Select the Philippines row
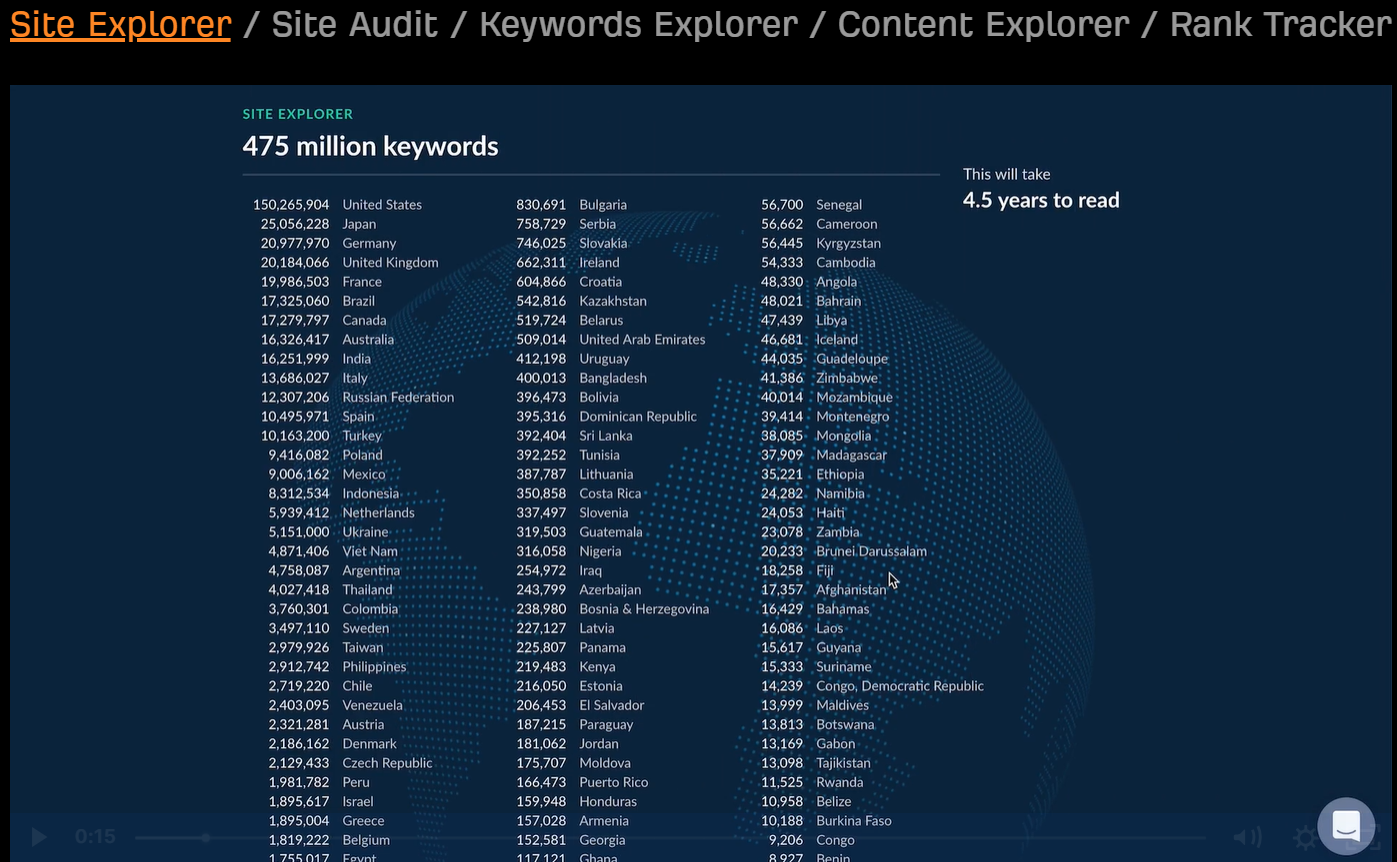 (337, 667)
